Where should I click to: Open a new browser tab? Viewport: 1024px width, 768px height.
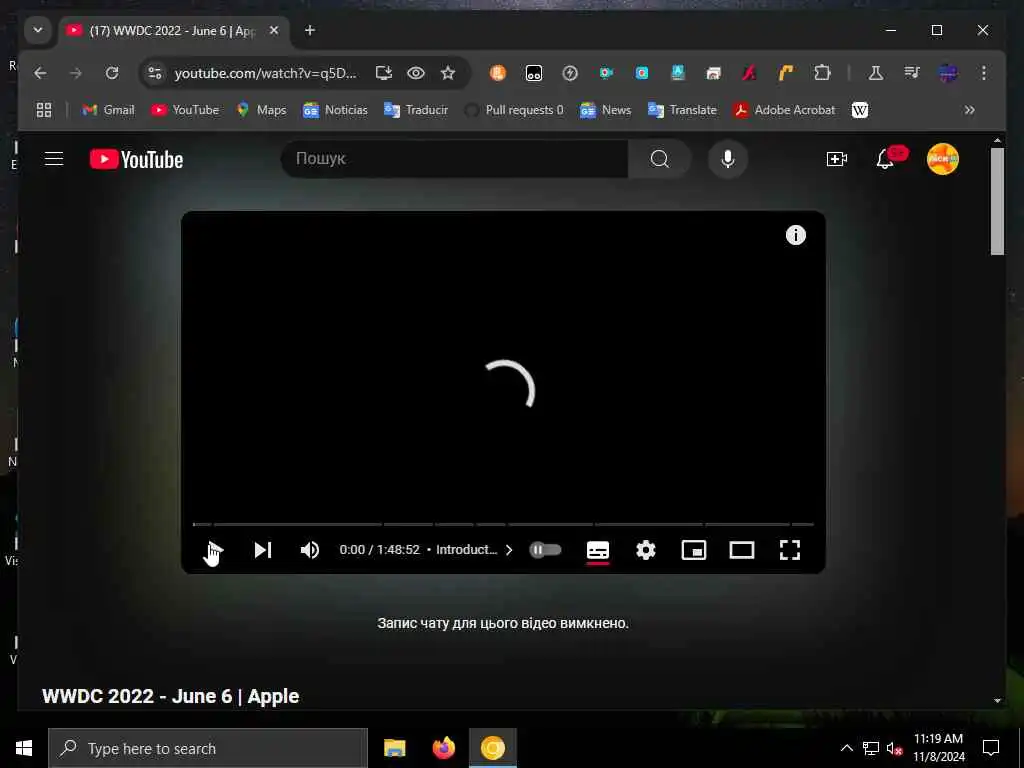tap(310, 30)
